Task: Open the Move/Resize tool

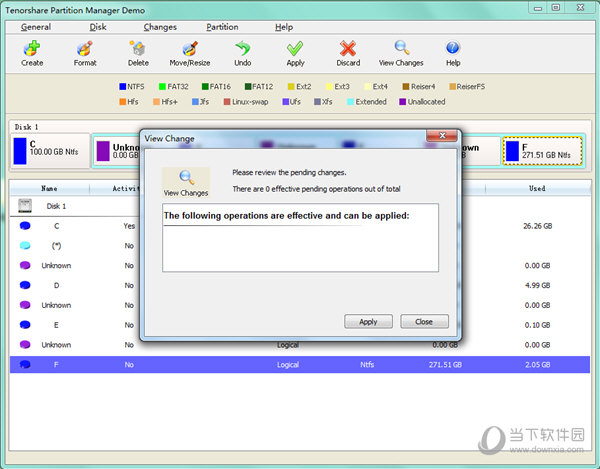Action: tap(190, 49)
